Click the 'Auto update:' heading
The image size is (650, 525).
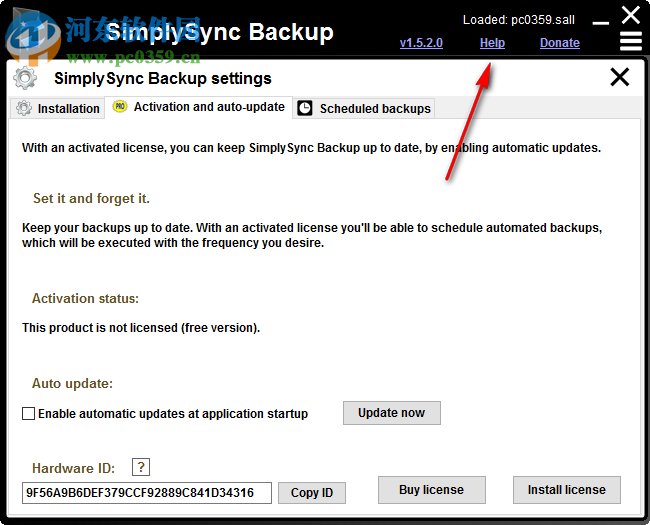pyautogui.click(x=72, y=383)
